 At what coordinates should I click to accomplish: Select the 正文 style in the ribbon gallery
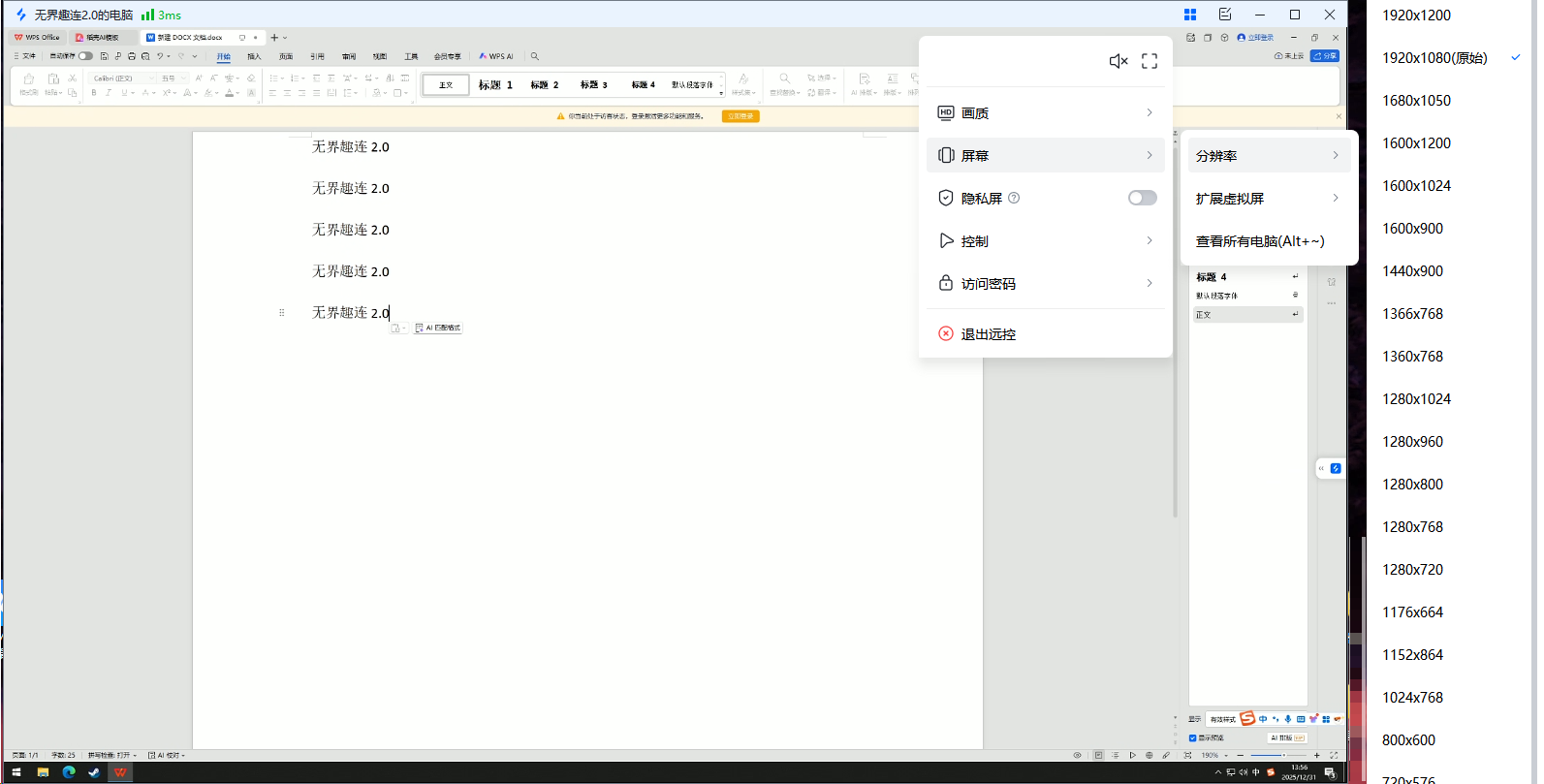446,84
